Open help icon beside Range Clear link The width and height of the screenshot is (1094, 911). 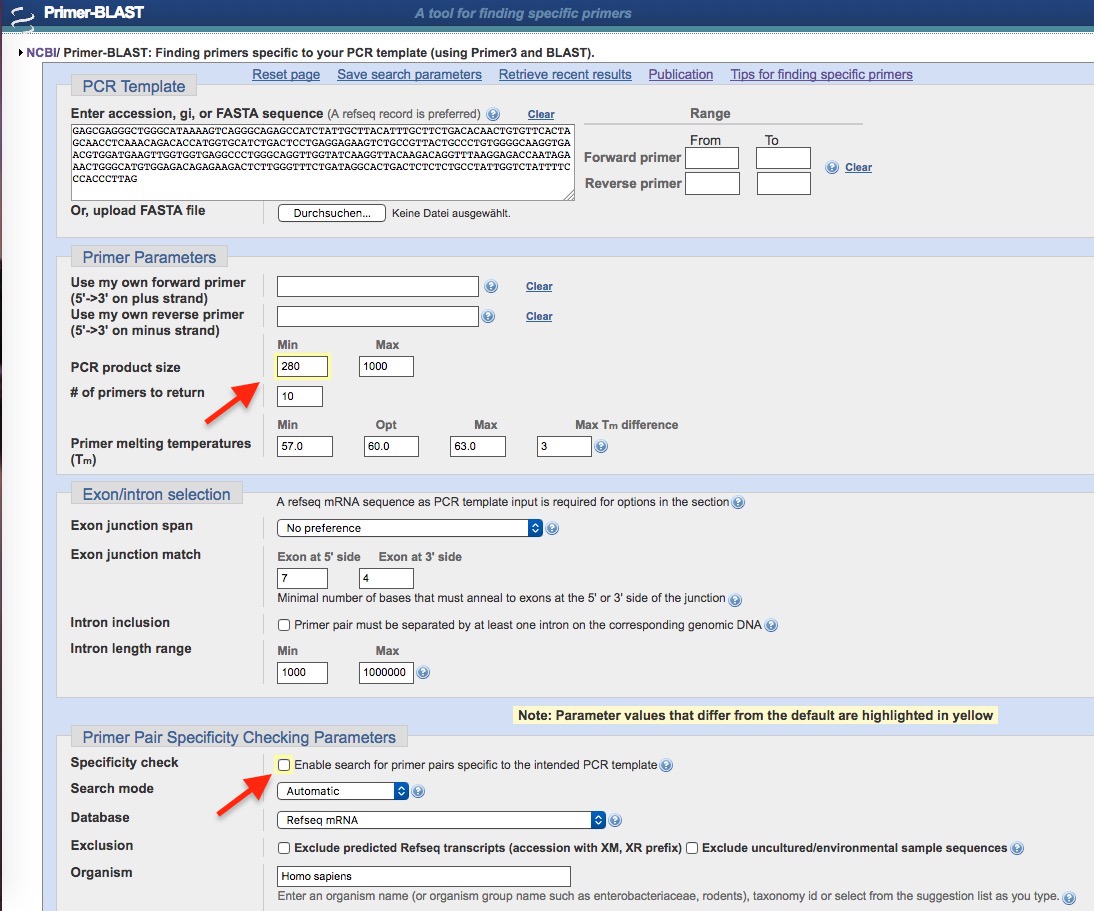832,167
